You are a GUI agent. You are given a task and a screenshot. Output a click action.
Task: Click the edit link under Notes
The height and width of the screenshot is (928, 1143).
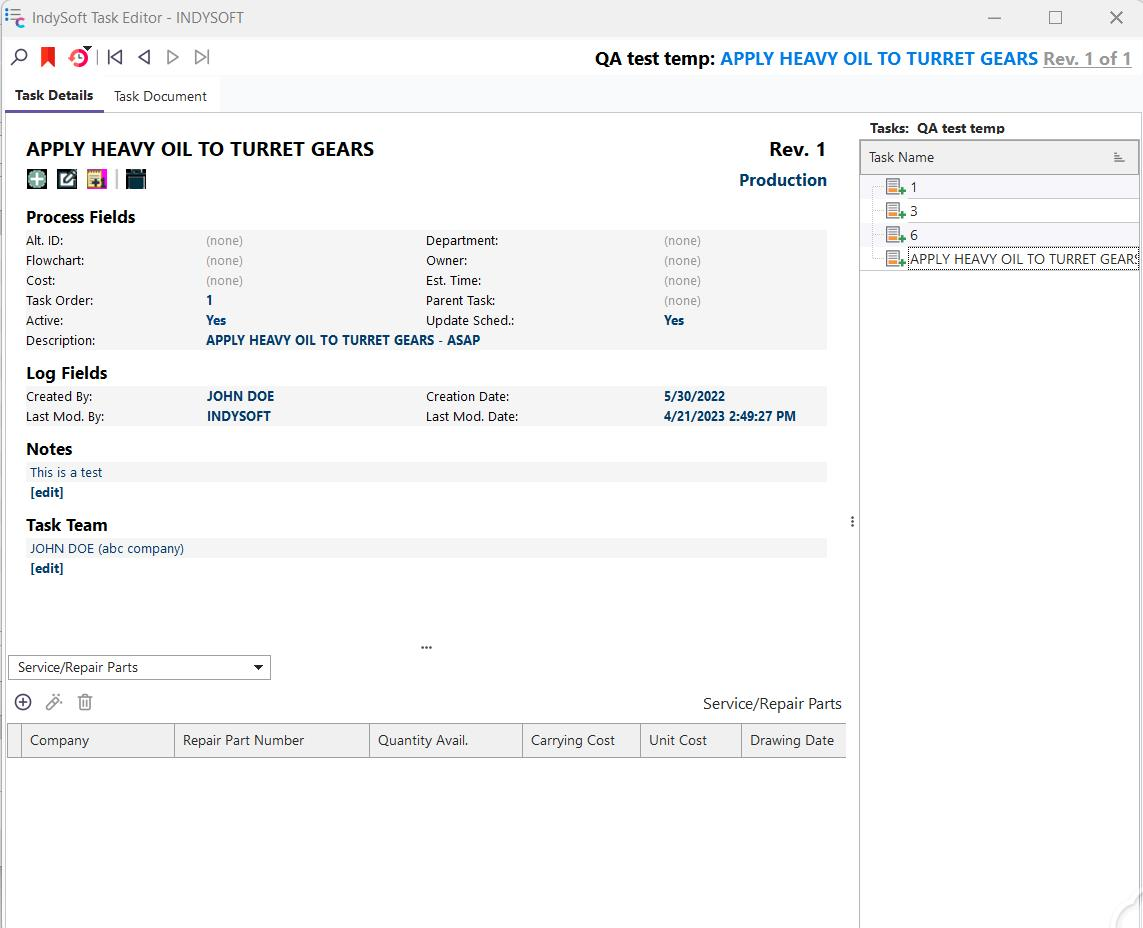coord(47,493)
